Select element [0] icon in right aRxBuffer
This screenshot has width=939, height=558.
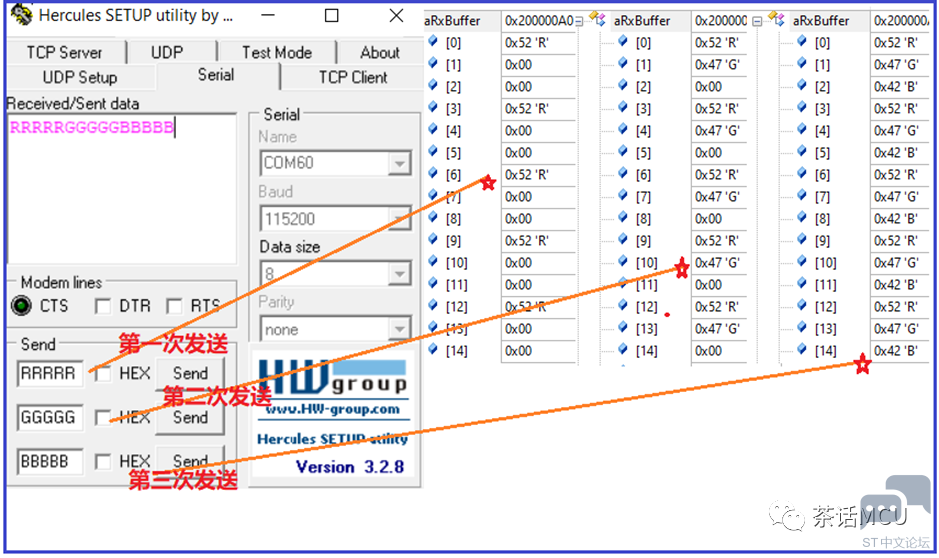(802, 41)
